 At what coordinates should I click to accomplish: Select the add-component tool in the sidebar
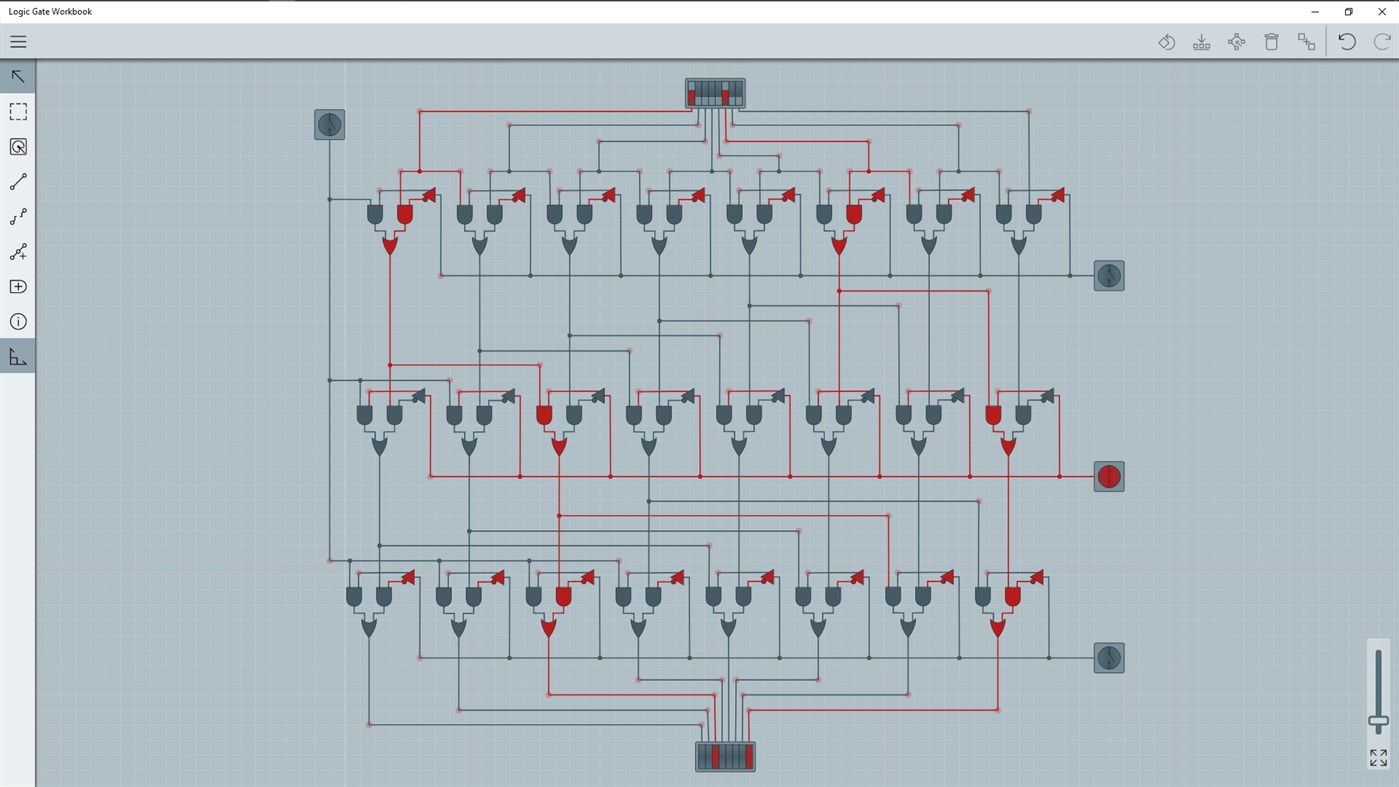pos(18,285)
